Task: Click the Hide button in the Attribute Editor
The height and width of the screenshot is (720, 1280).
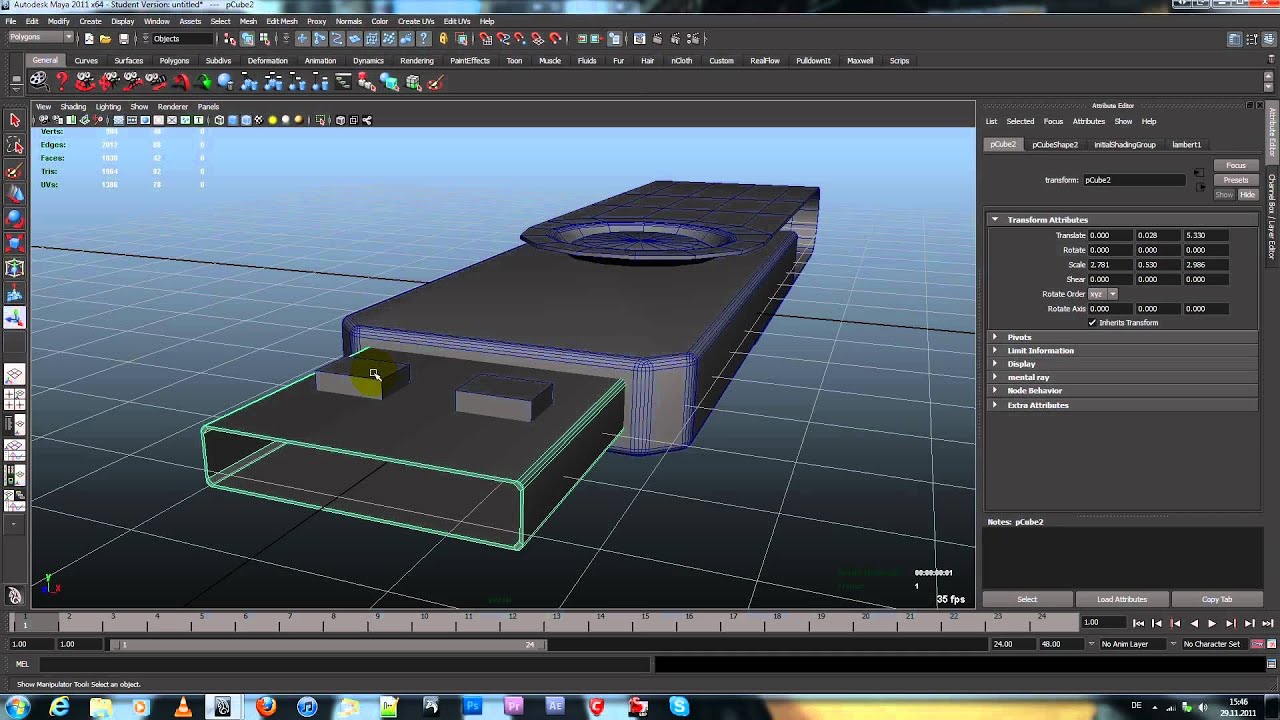Action: [x=1247, y=195]
